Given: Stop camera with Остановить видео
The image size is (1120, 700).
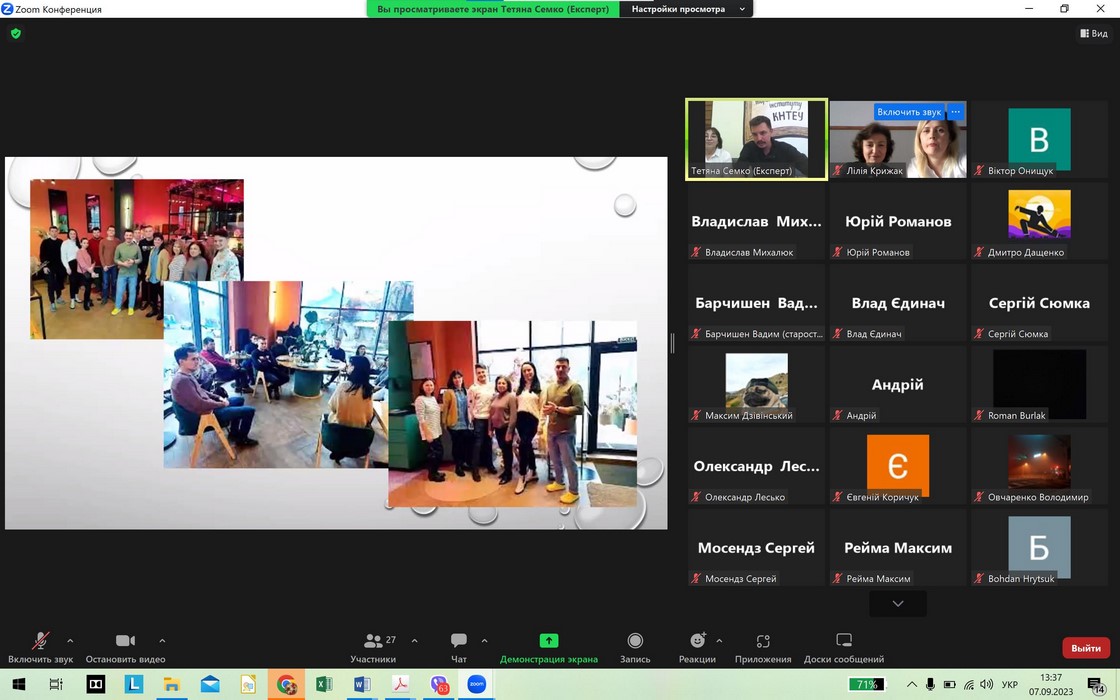Looking at the screenshot, I should (x=125, y=641).
